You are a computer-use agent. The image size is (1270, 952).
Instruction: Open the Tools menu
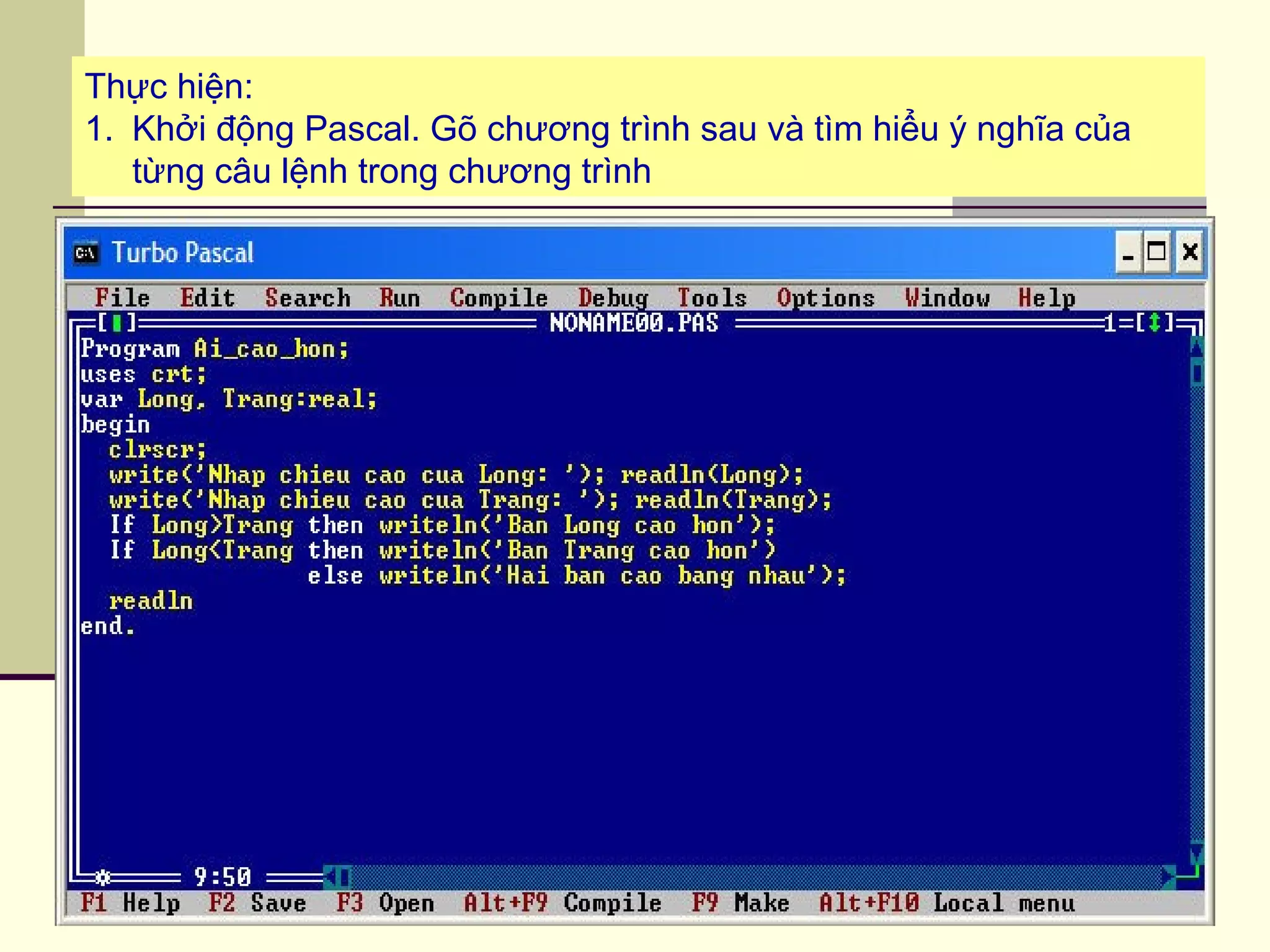tap(713, 298)
